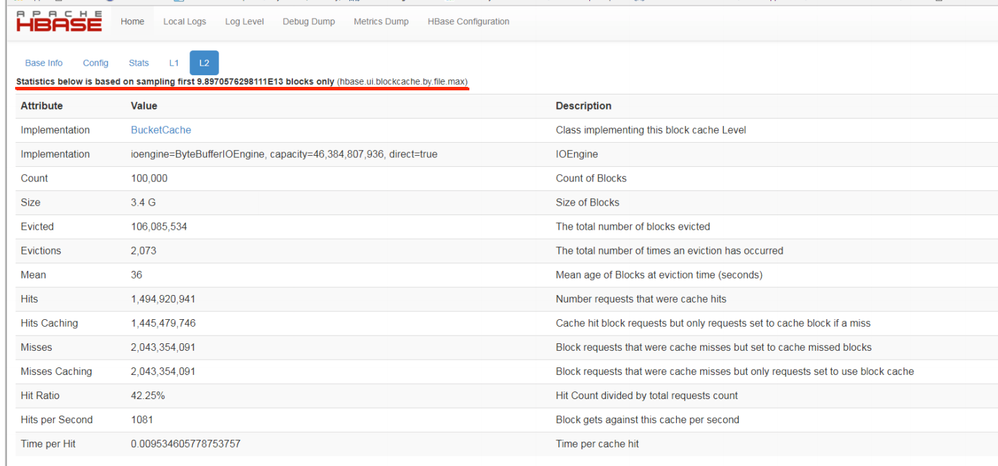Click the Hit Ratio attribute label

click(x=40, y=395)
